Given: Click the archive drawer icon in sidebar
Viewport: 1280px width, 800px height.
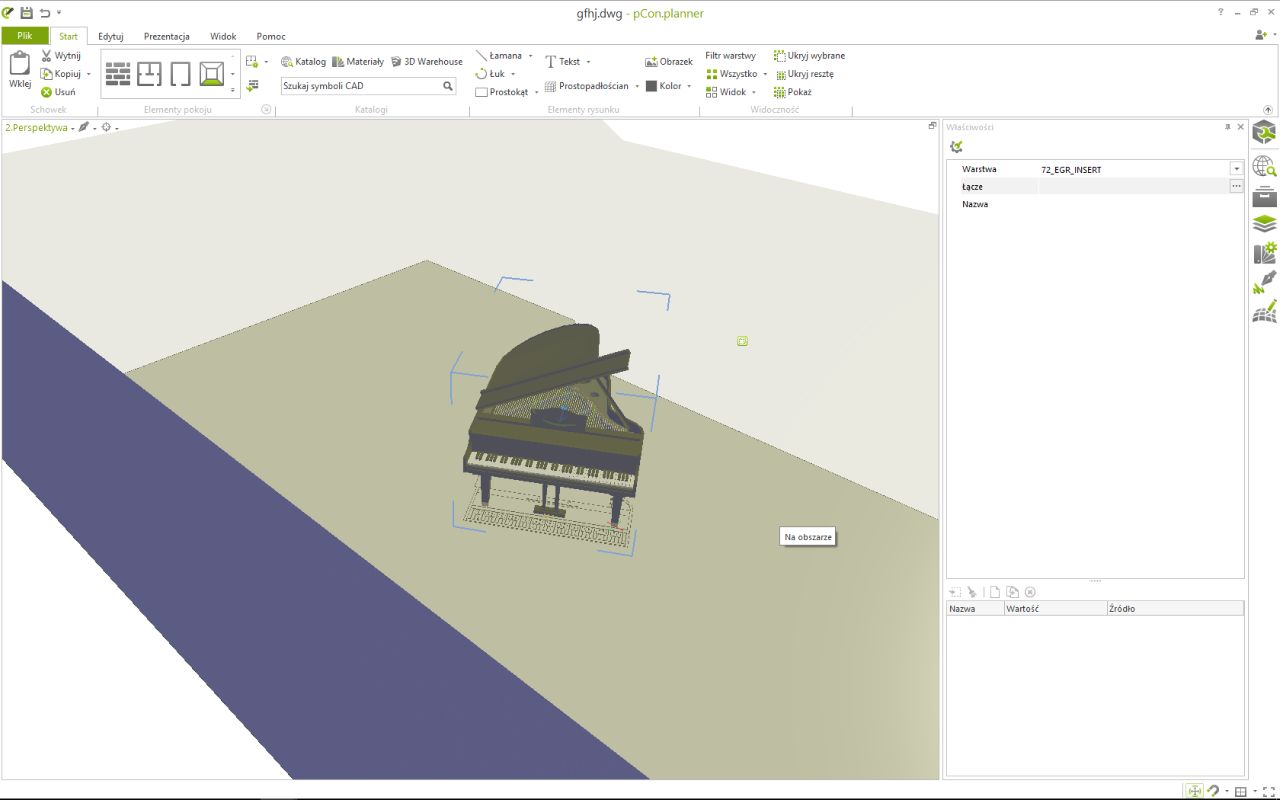Looking at the screenshot, I should (x=1265, y=195).
